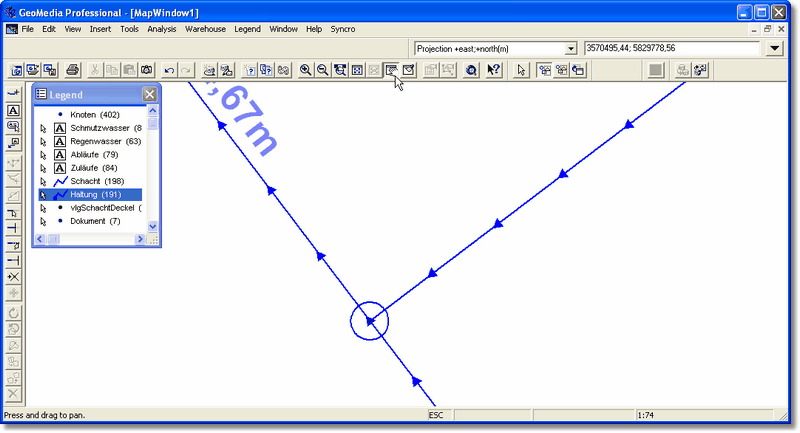This screenshot has height=433, width=800.
Task: Activate the Select Tool arrow icon
Action: pyautogui.click(x=520, y=70)
